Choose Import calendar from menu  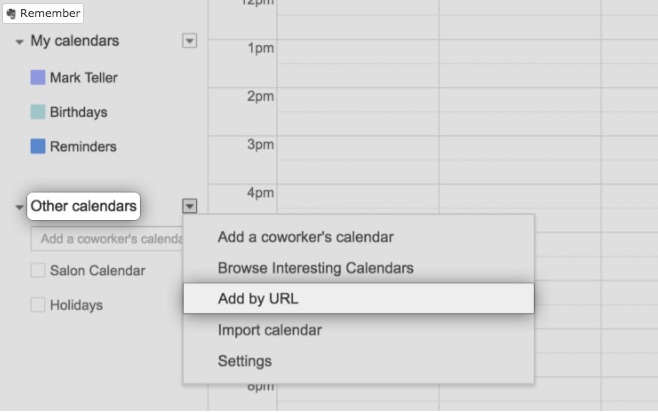point(269,329)
